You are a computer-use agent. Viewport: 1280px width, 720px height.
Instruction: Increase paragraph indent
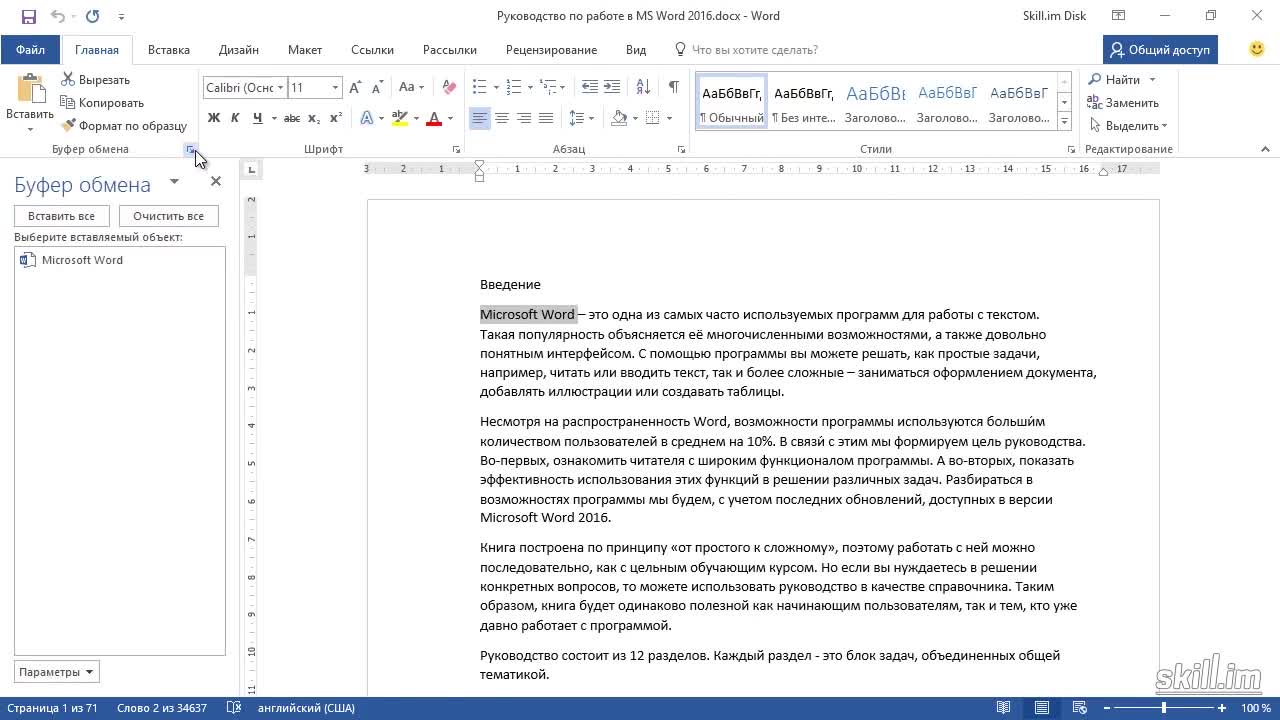(x=614, y=88)
